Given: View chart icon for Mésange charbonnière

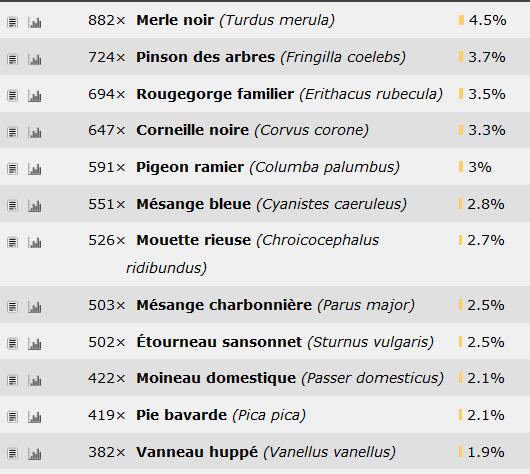Looking at the screenshot, I should pyautogui.click(x=34, y=307).
